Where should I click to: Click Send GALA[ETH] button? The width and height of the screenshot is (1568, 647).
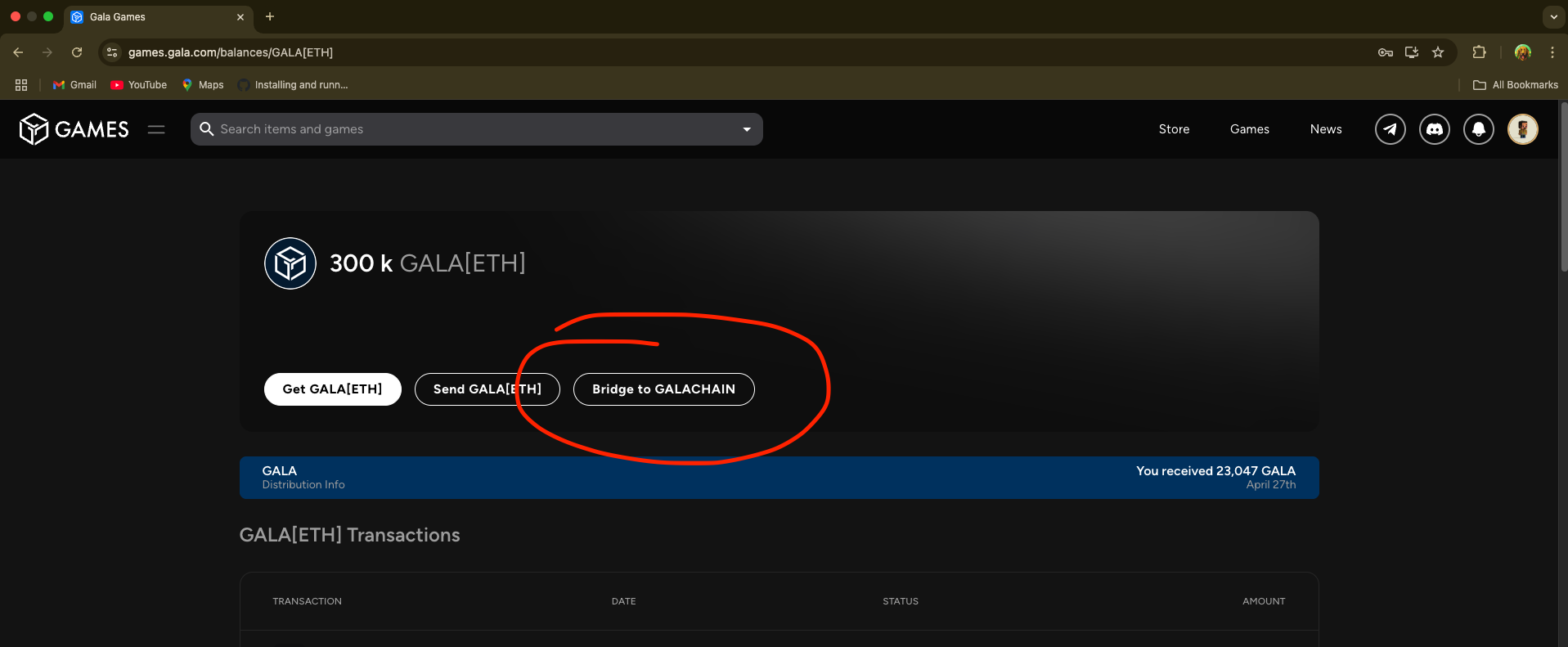pos(487,389)
